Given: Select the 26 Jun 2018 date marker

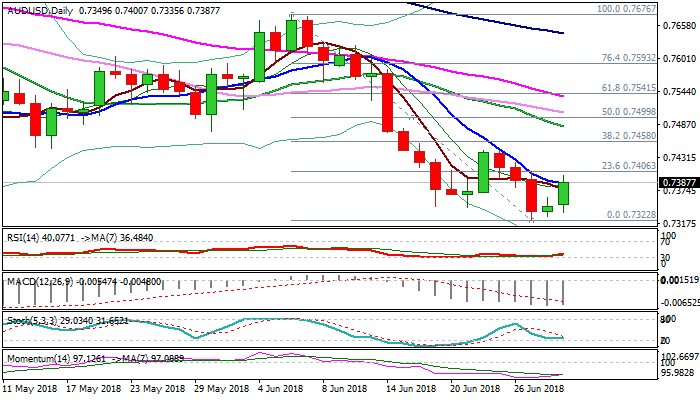Looking at the screenshot, I should coord(538,387).
